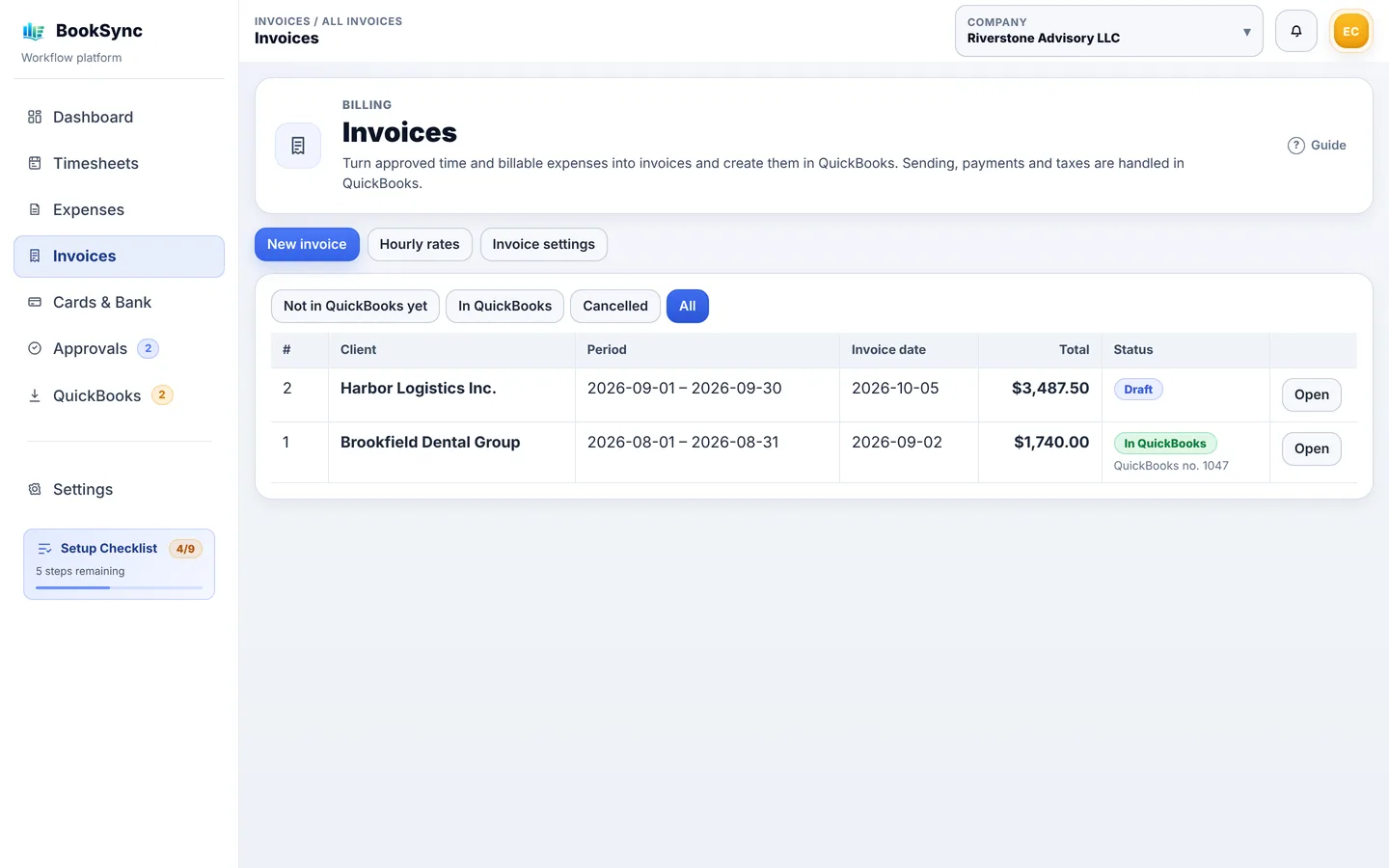Show invoices In QuickBooks
This screenshot has height=868, width=1389.
pyautogui.click(x=504, y=306)
